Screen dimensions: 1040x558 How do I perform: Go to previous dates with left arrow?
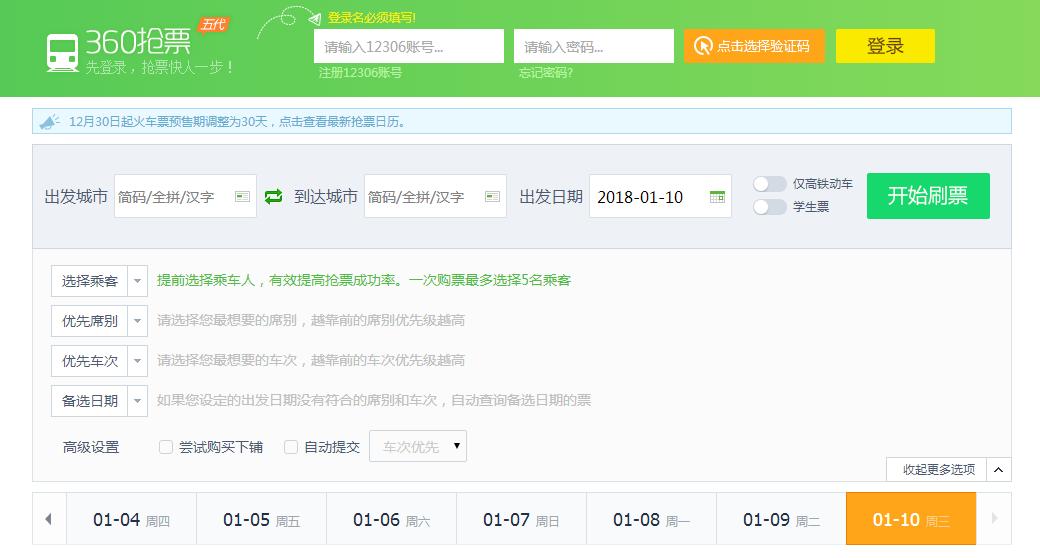click(48, 519)
